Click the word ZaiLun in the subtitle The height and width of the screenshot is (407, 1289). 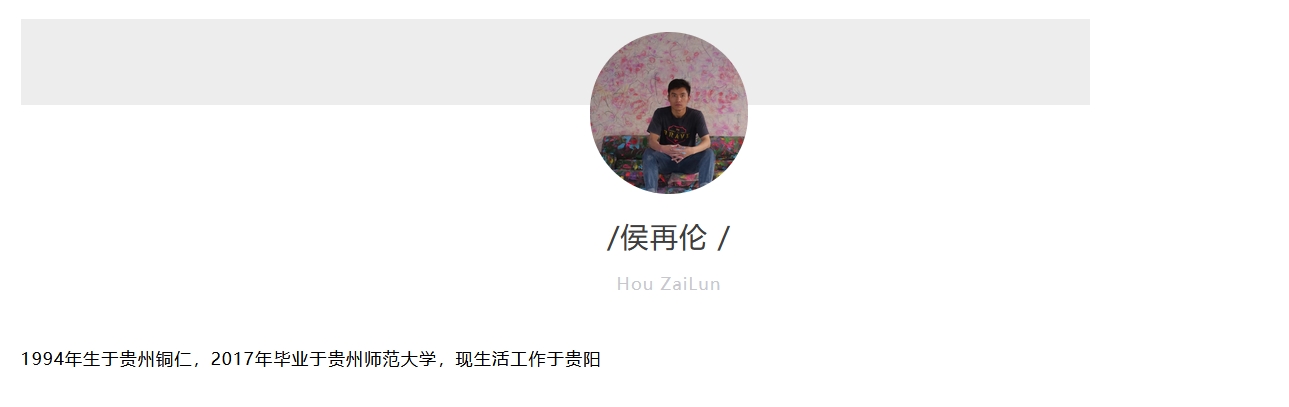pos(691,284)
